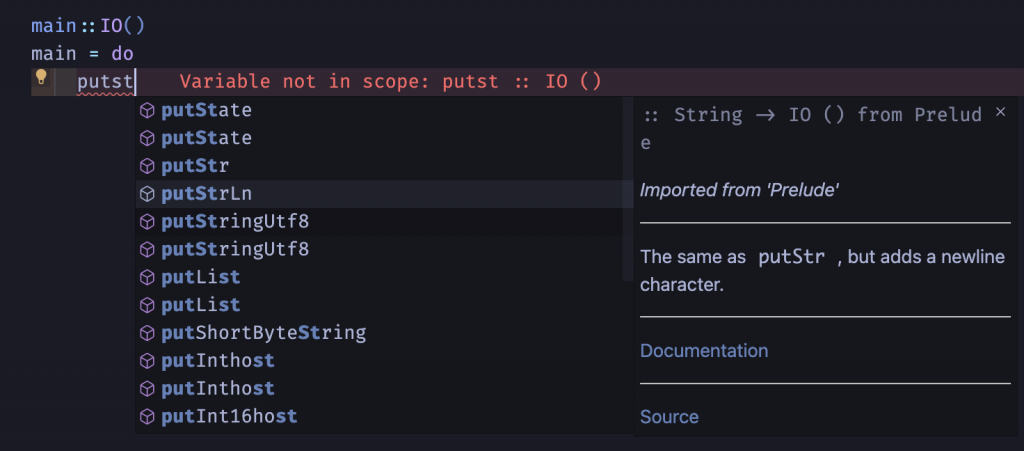Viewport: 1024px width, 451px height.
Task: Choose the first putInthost completion
Action: coord(217,360)
